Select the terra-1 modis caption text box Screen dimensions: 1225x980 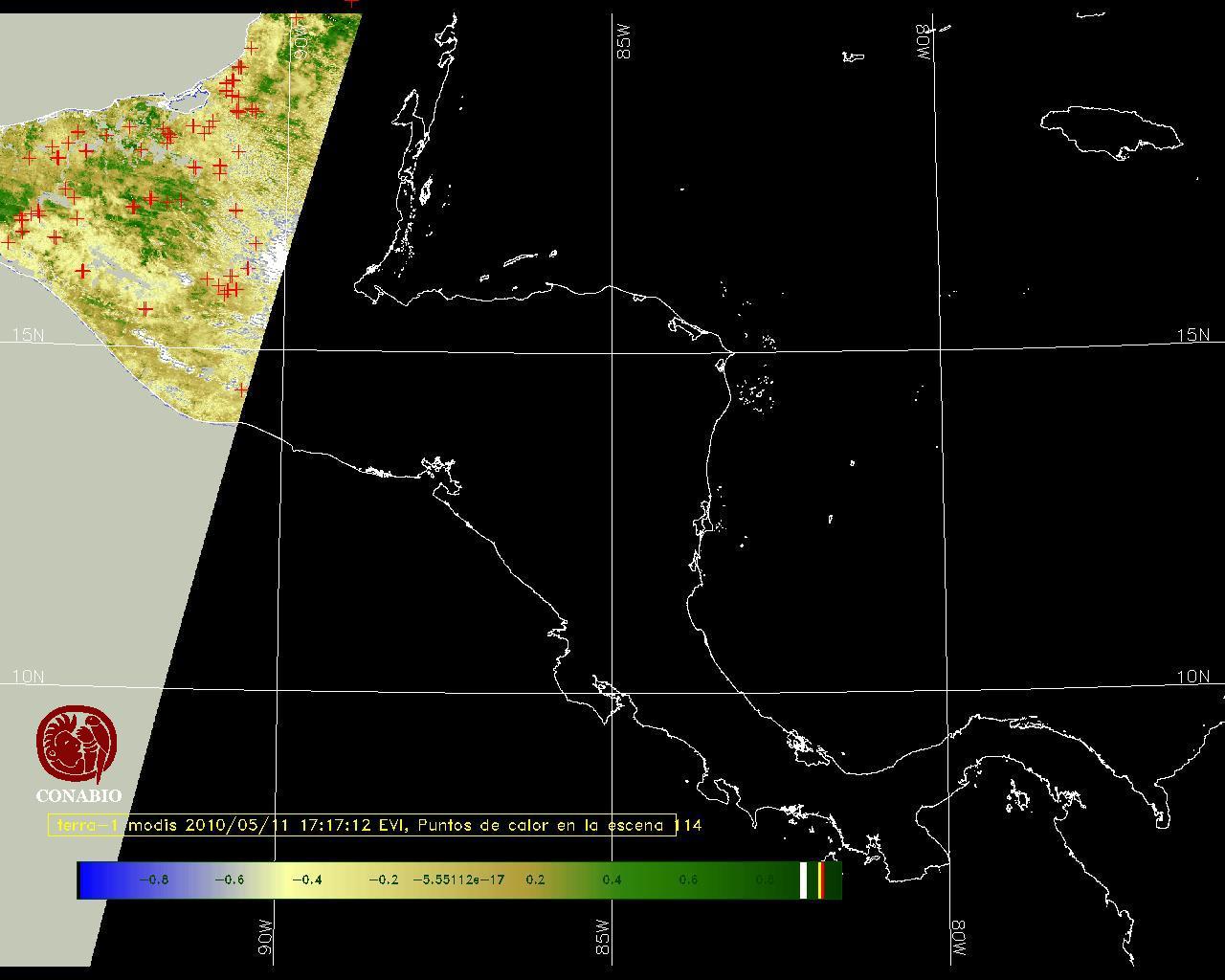[x=362, y=825]
